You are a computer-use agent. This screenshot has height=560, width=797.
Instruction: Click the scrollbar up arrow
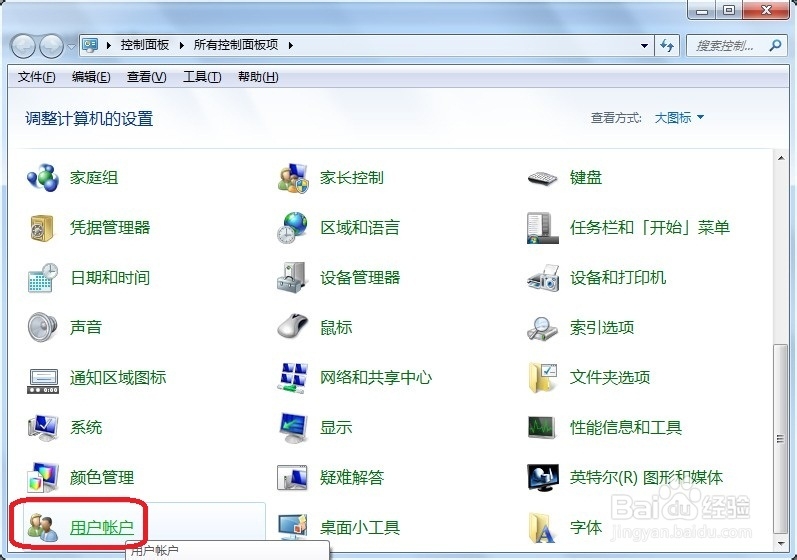click(781, 158)
